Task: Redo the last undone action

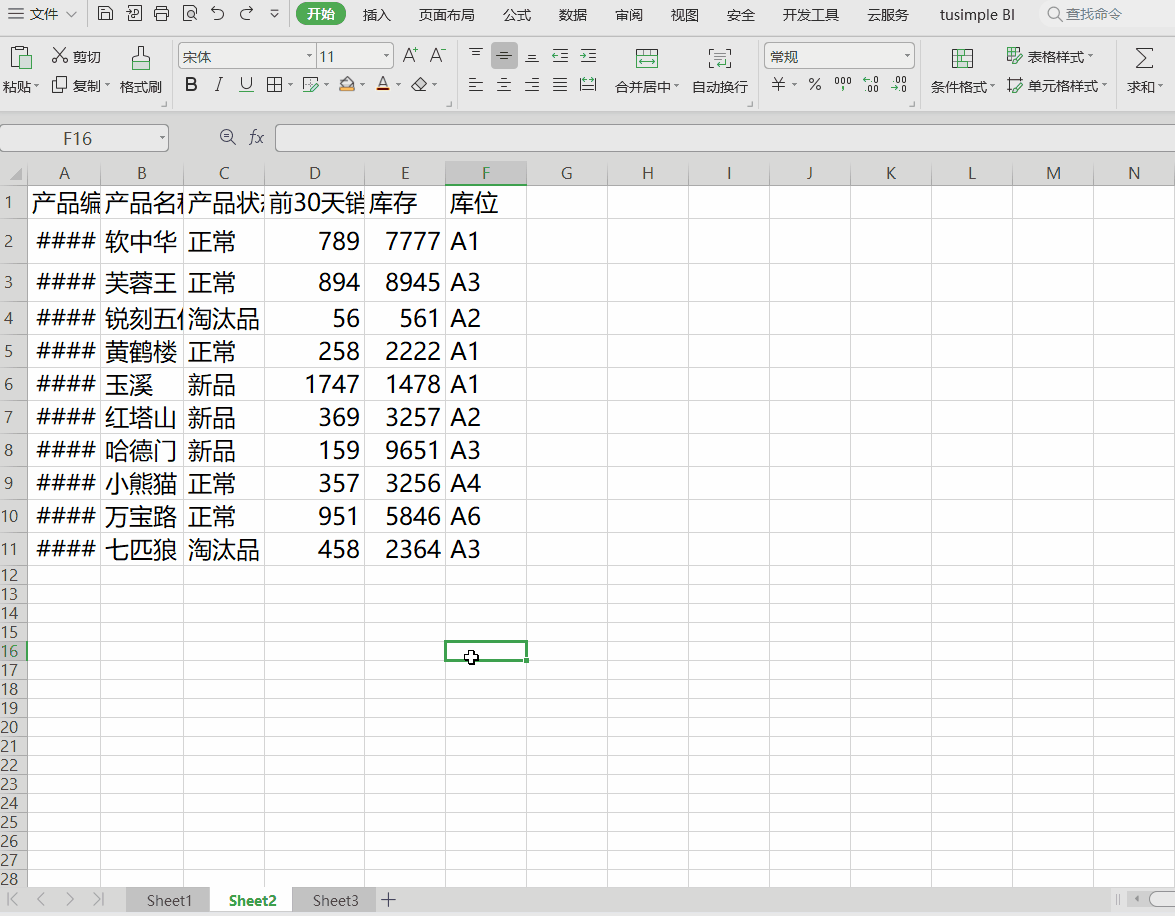Action: [247, 13]
